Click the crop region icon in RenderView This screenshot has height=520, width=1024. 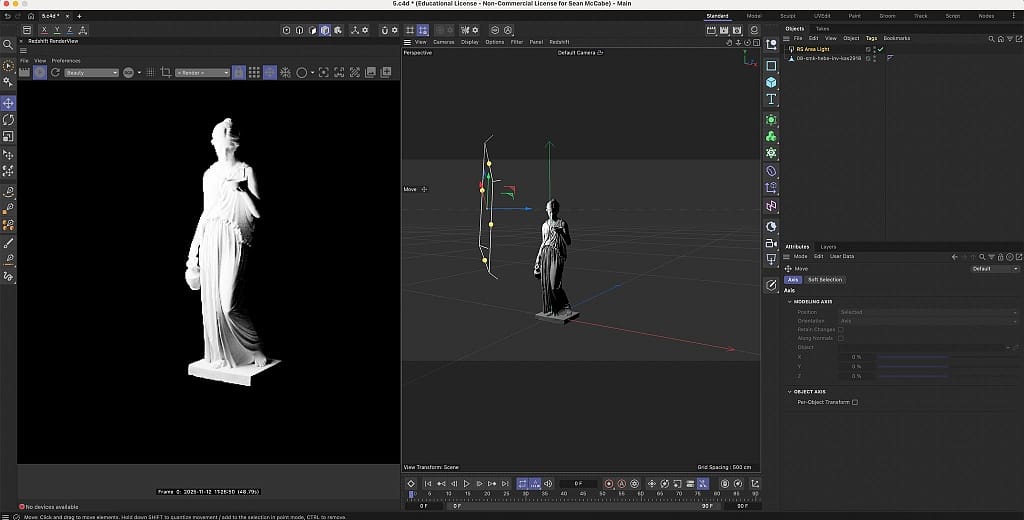pos(166,73)
